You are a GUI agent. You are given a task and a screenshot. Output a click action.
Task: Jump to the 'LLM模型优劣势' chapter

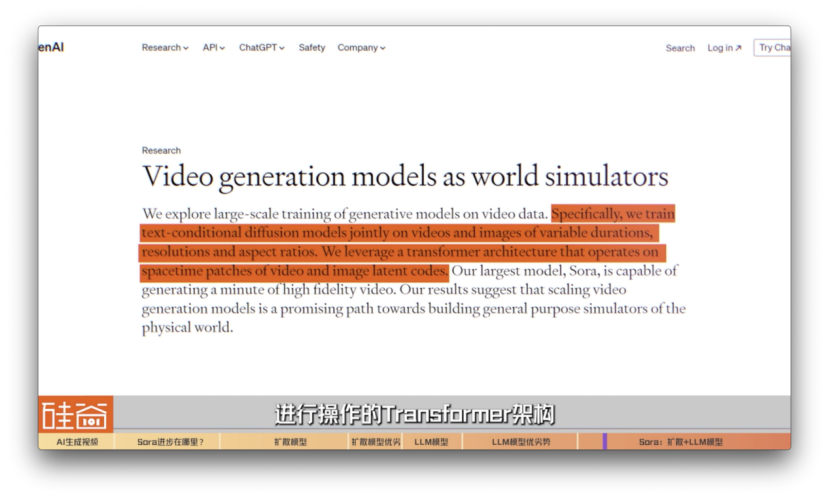(x=520, y=442)
